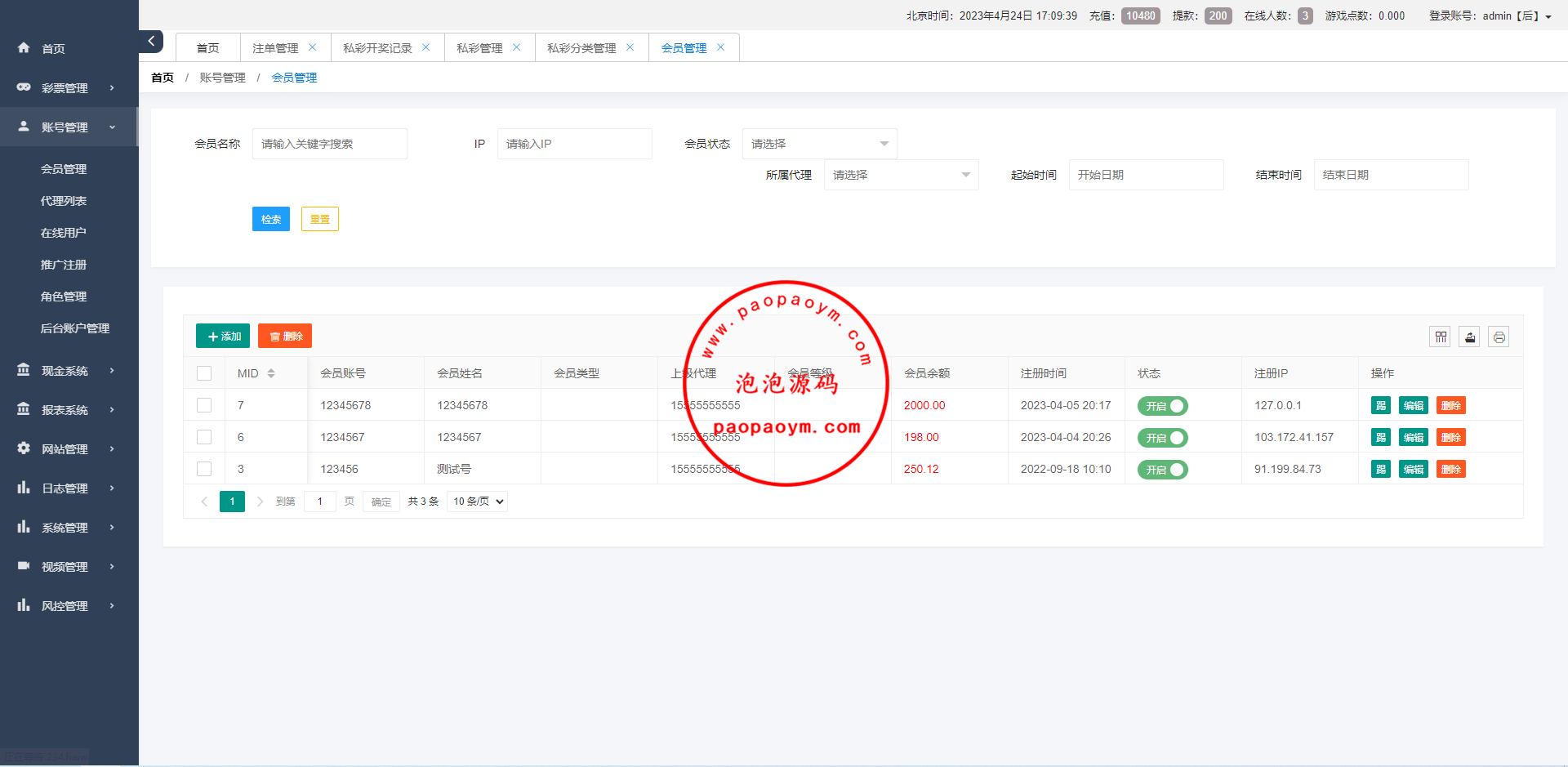The image size is (1568, 767).
Task: Collapse the sidebar with arrow icon
Action: click(x=151, y=41)
